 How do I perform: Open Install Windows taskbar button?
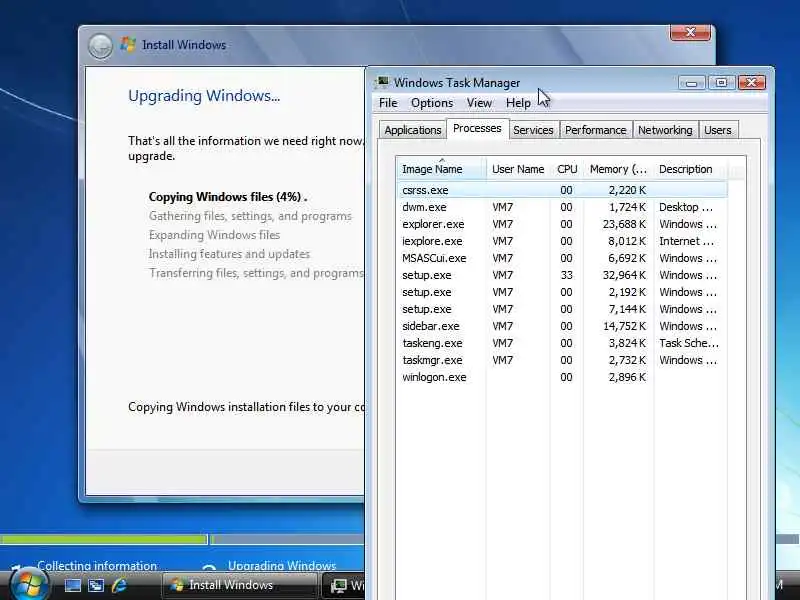click(240, 585)
